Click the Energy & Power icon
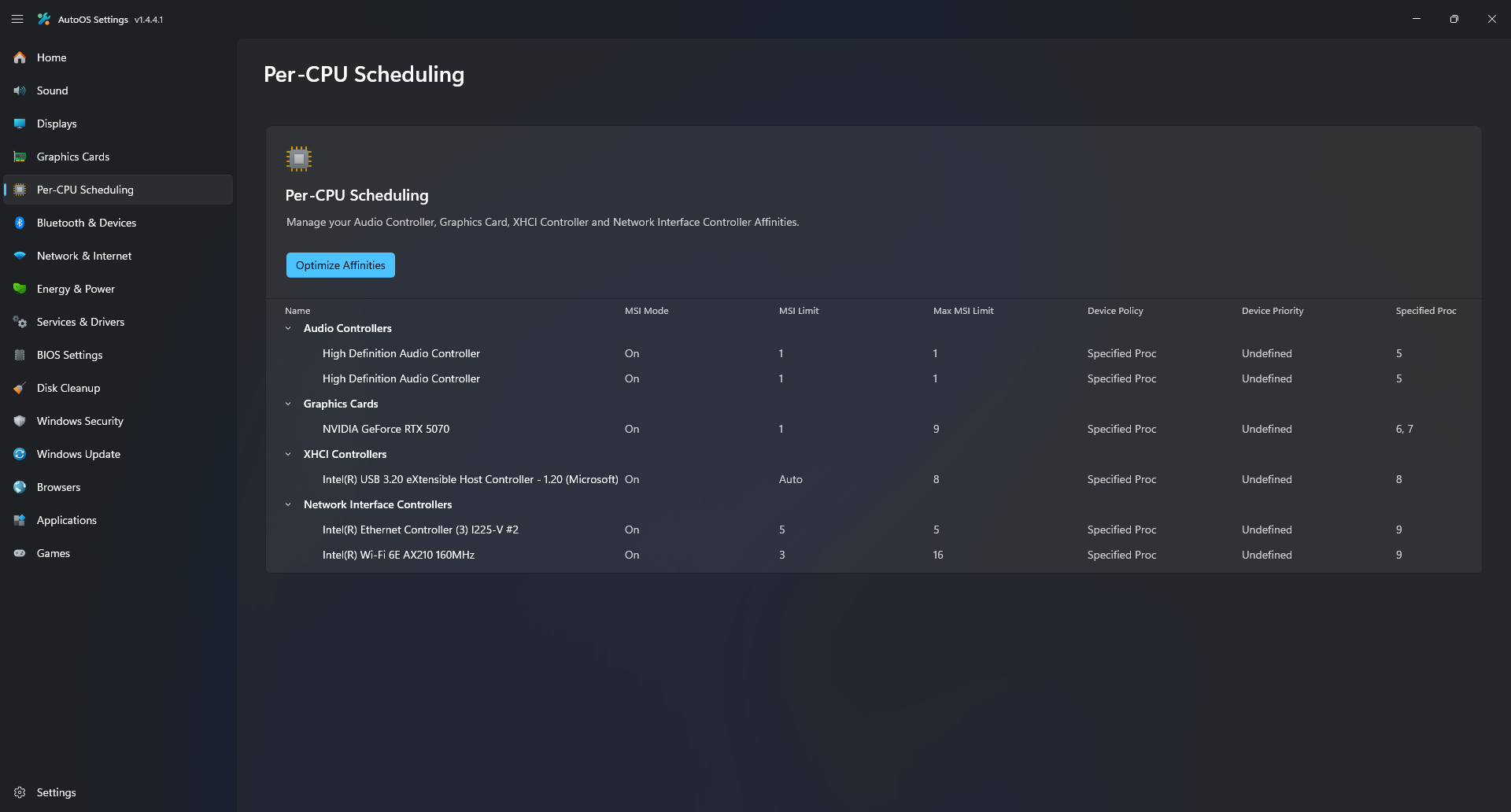 20,289
